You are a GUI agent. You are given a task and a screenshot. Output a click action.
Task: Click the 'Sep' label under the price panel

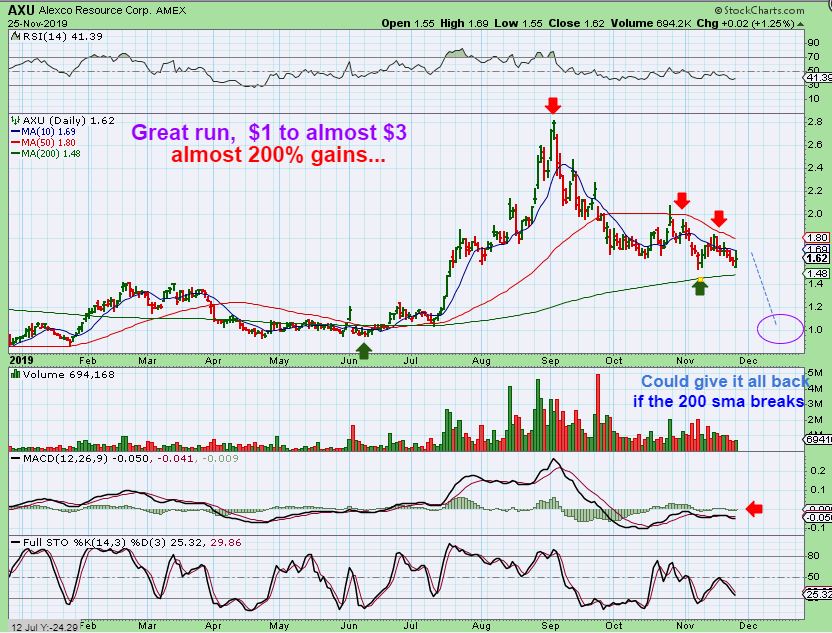coord(550,361)
